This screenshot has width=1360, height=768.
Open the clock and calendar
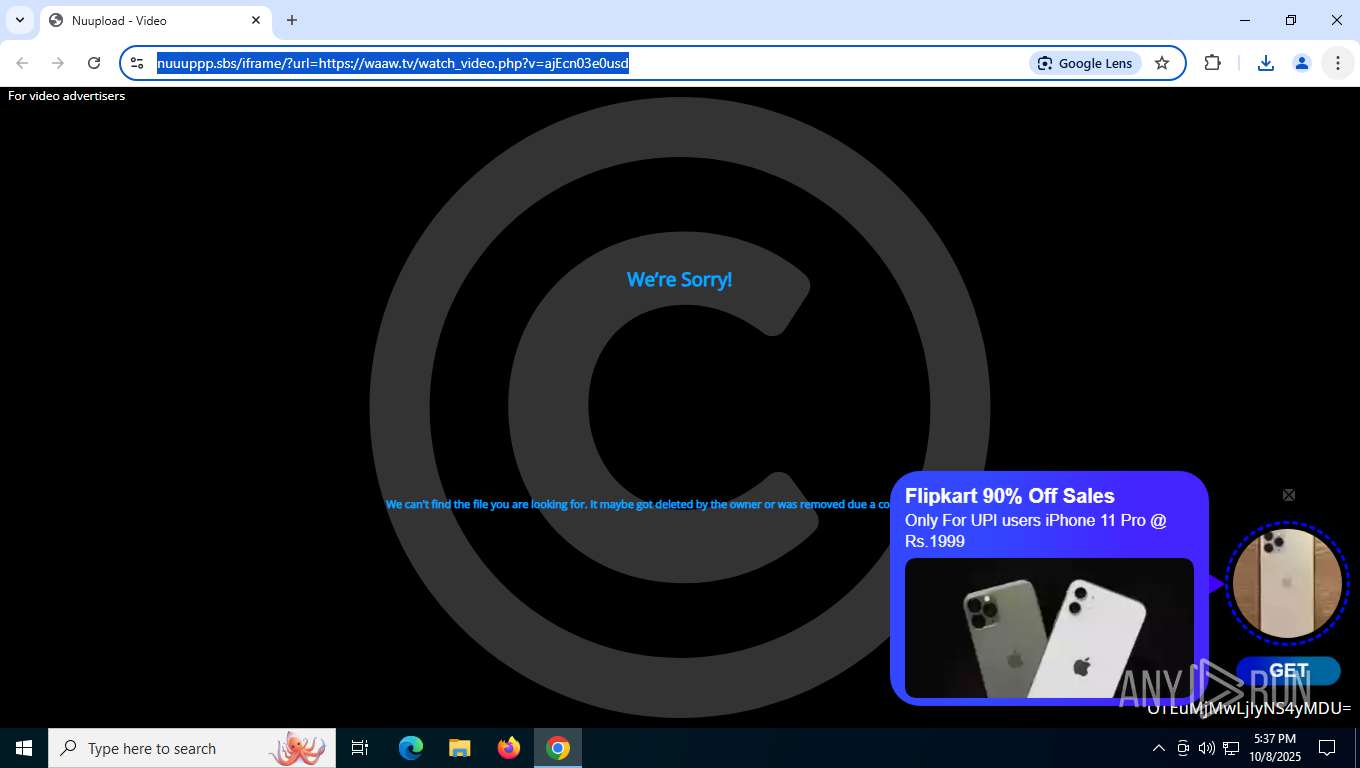click(x=1274, y=748)
